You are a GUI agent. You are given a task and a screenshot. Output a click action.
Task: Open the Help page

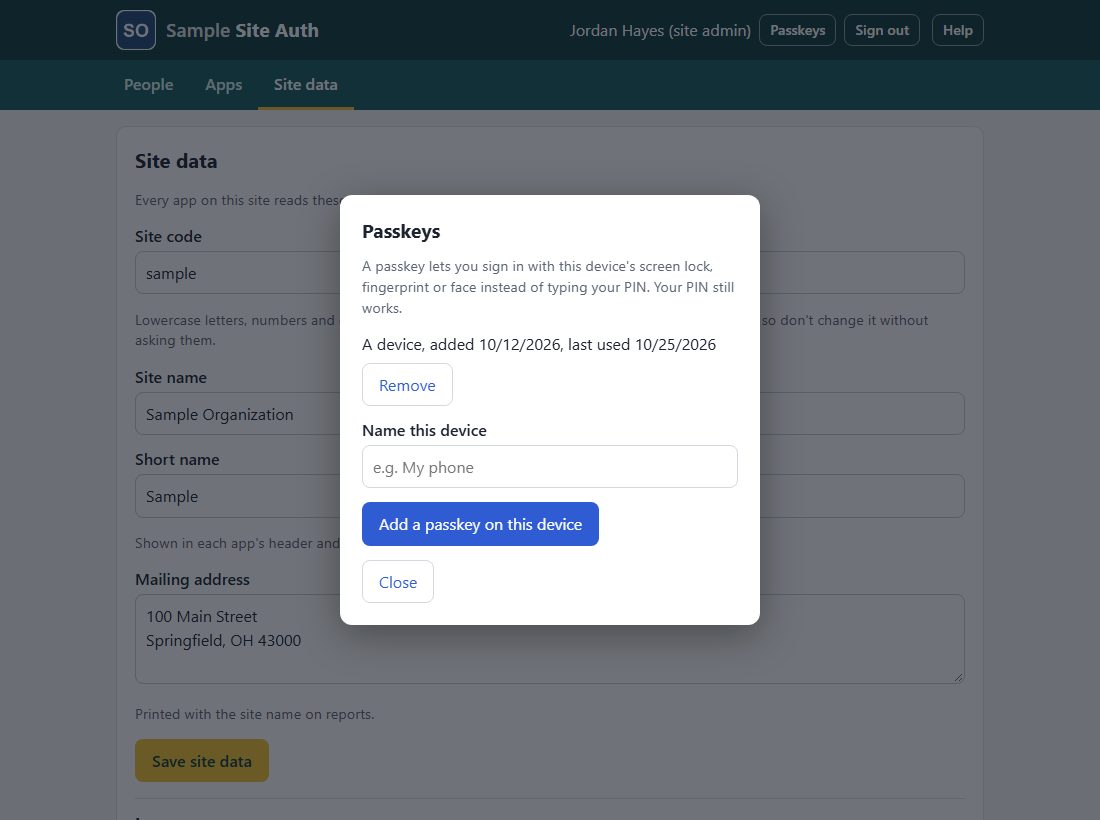pos(958,30)
